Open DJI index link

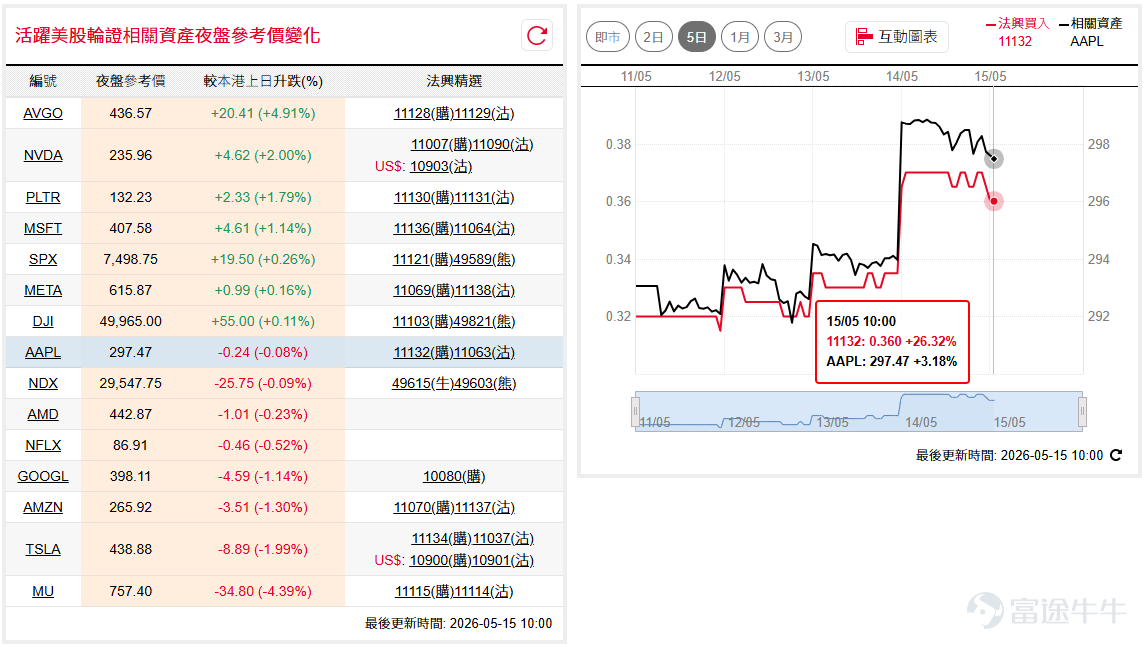43,321
